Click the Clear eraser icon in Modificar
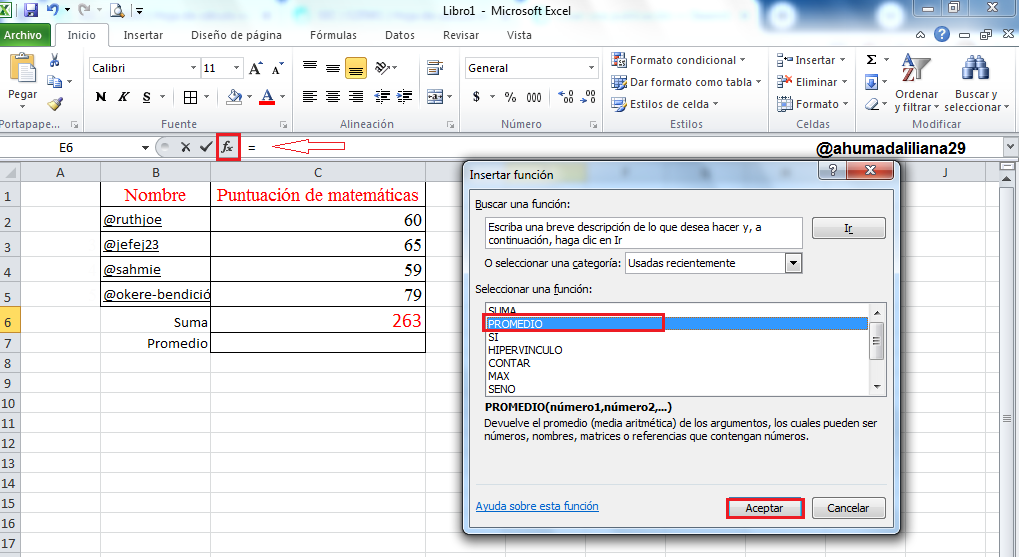The width and height of the screenshot is (1019, 557). coord(871,104)
